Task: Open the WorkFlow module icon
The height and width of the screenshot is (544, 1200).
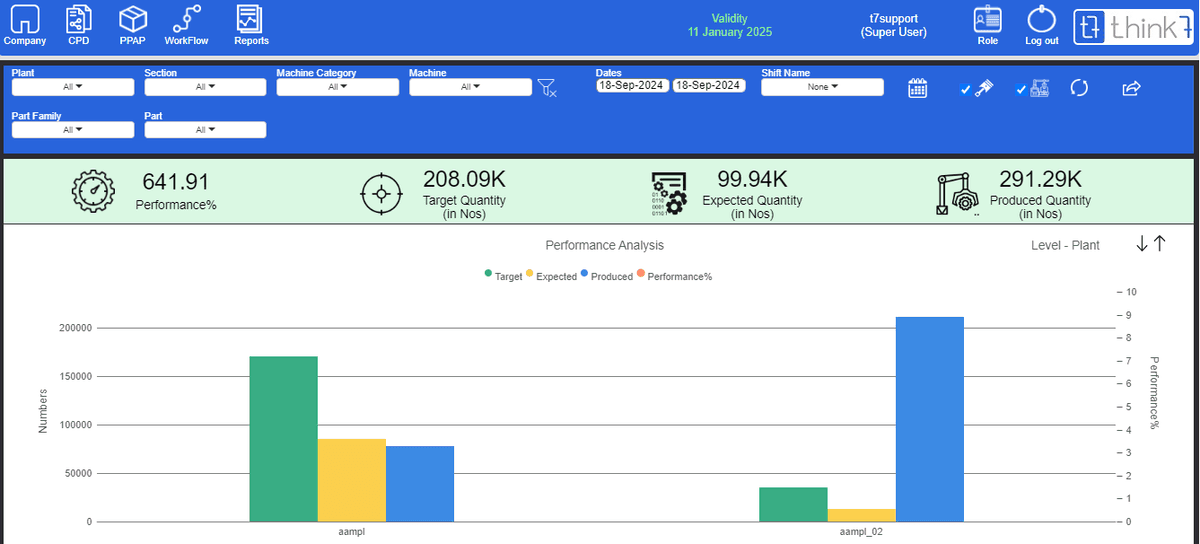Action: 185,21
